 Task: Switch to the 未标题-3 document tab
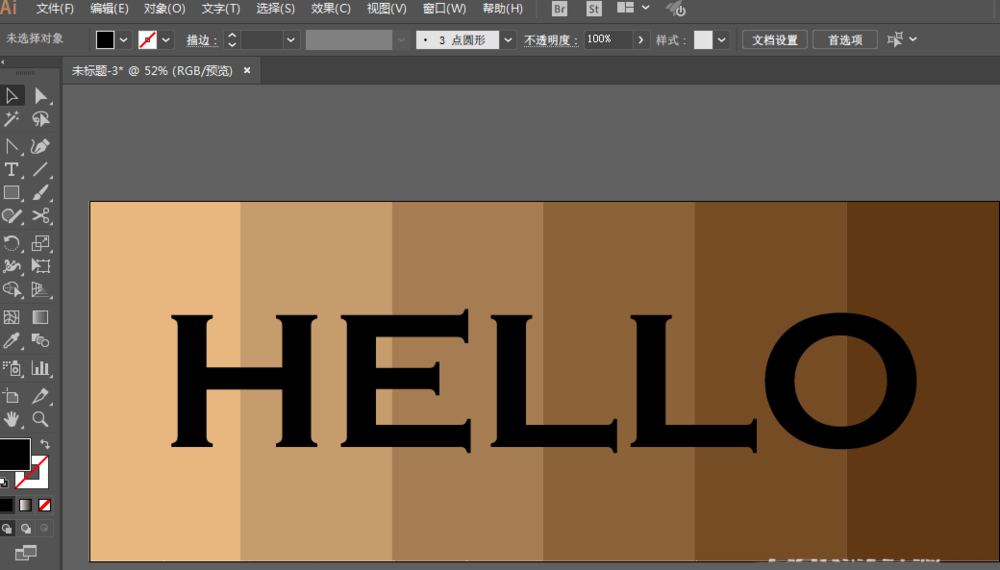152,71
